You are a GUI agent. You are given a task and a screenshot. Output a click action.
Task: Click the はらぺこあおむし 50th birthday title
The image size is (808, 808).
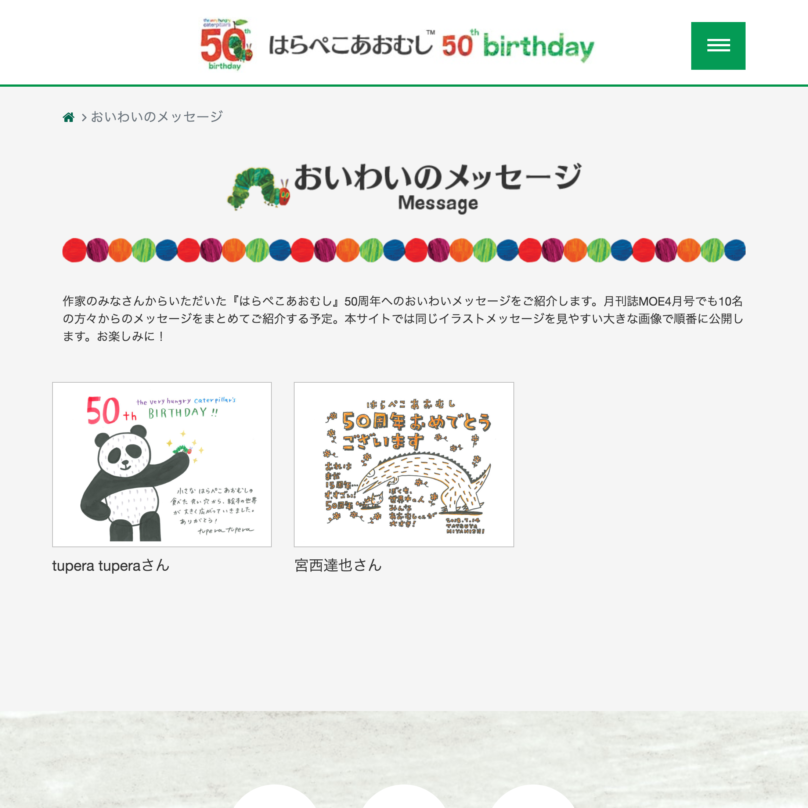tap(431, 46)
